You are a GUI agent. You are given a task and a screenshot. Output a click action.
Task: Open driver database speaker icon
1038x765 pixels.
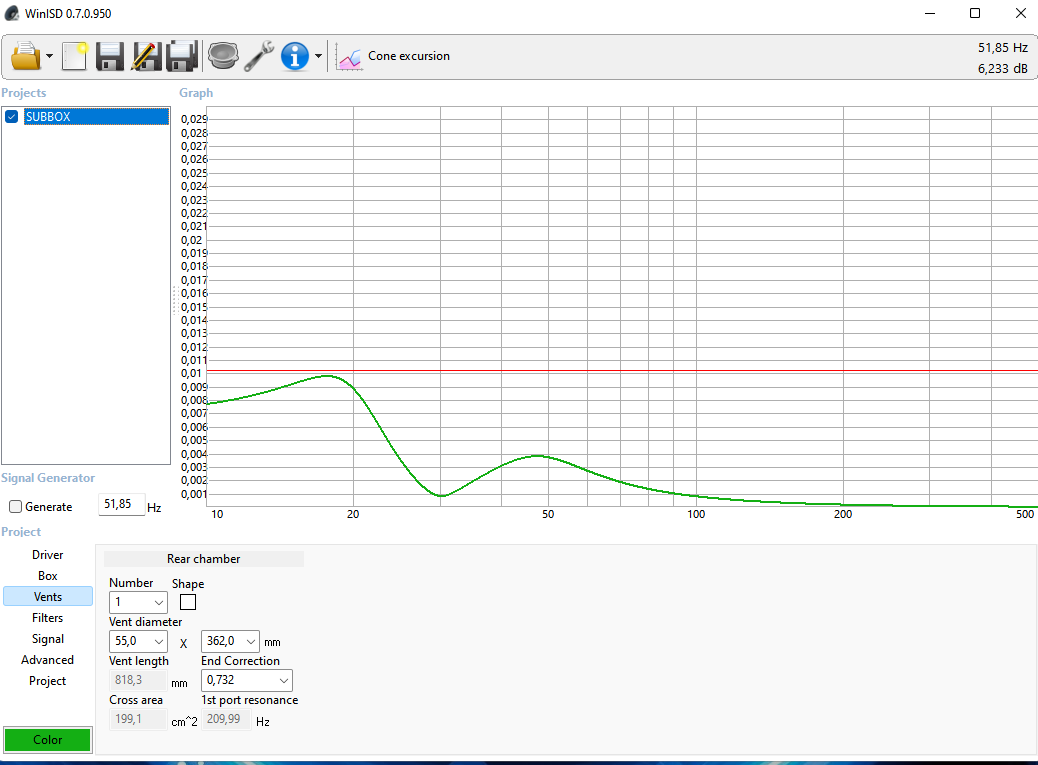(223, 56)
